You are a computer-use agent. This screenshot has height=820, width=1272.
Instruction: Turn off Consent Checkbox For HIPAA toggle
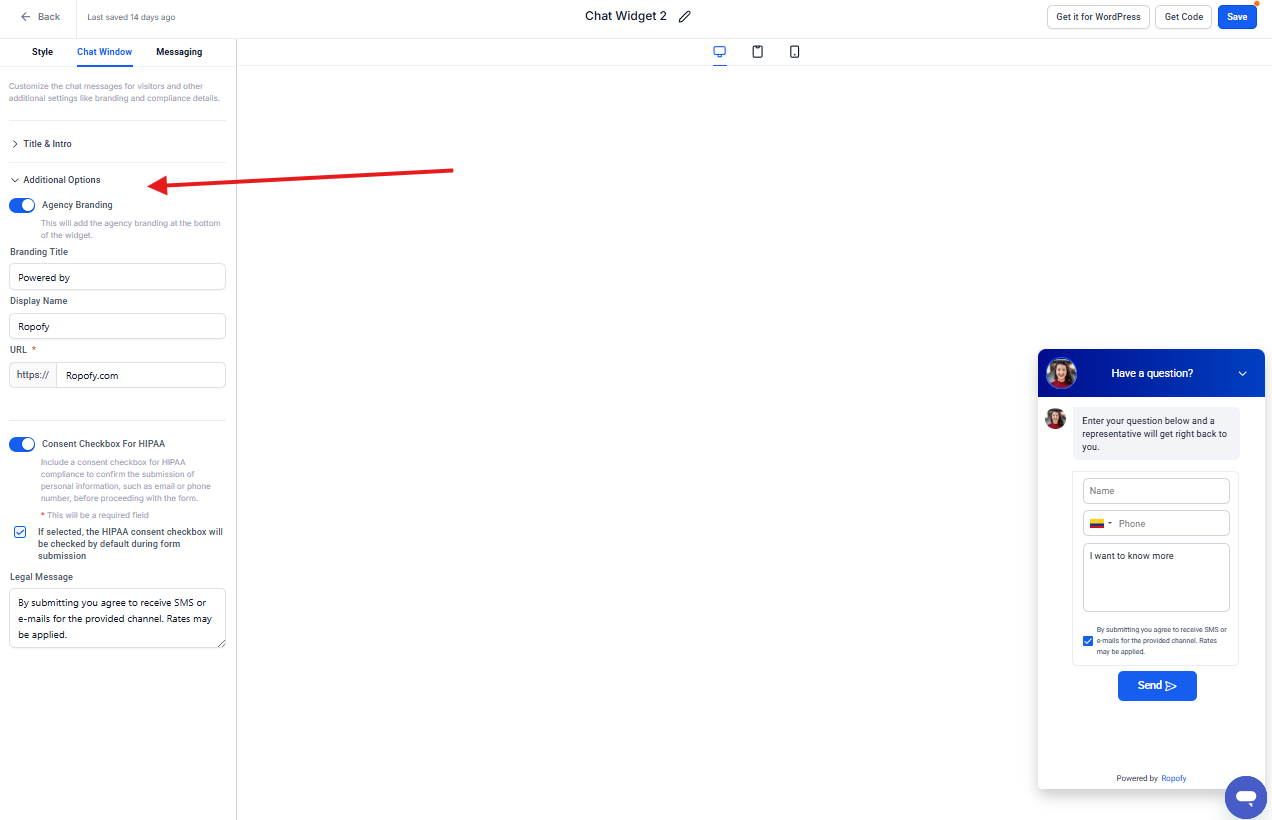22,444
